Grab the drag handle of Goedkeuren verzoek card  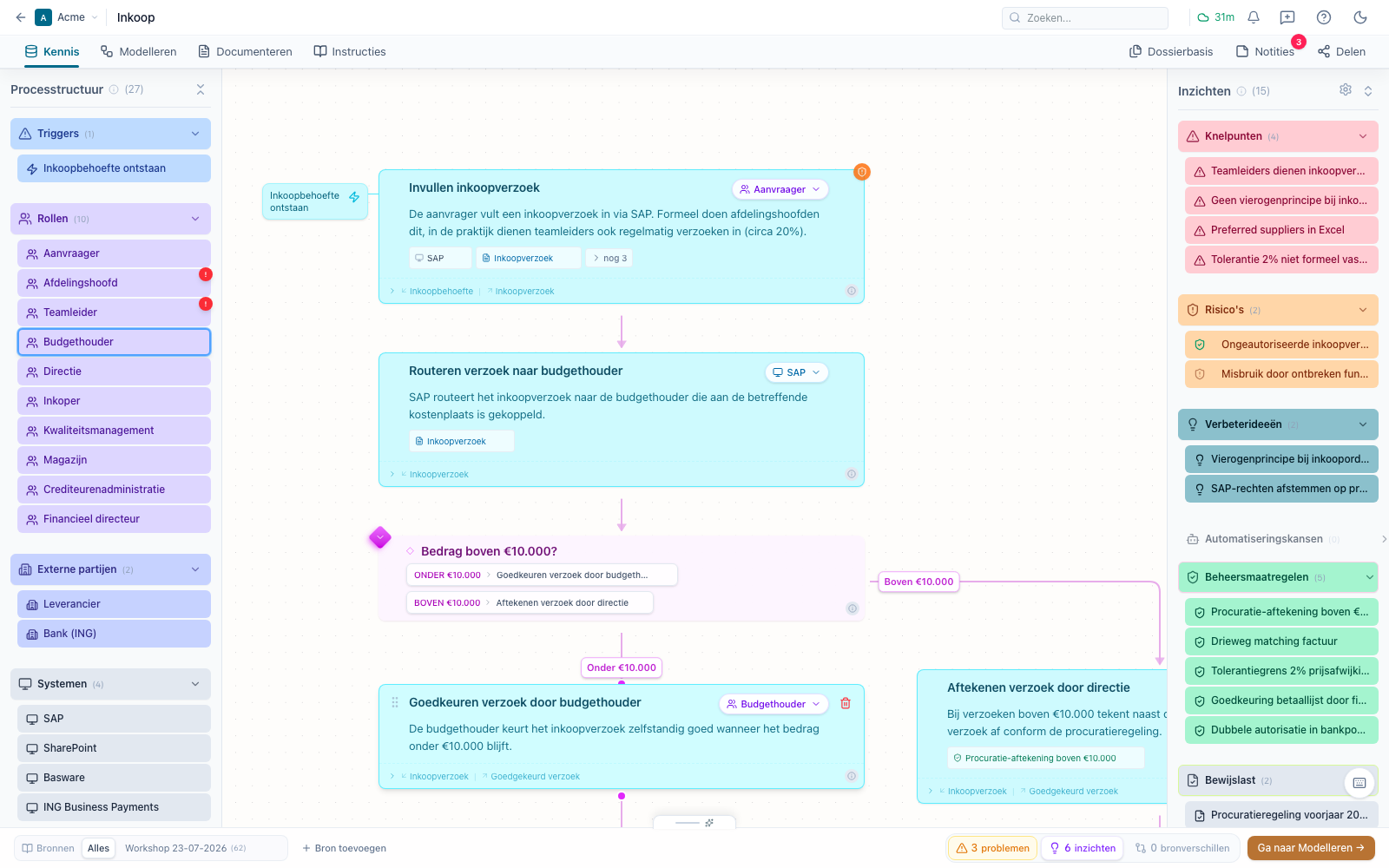tap(395, 703)
